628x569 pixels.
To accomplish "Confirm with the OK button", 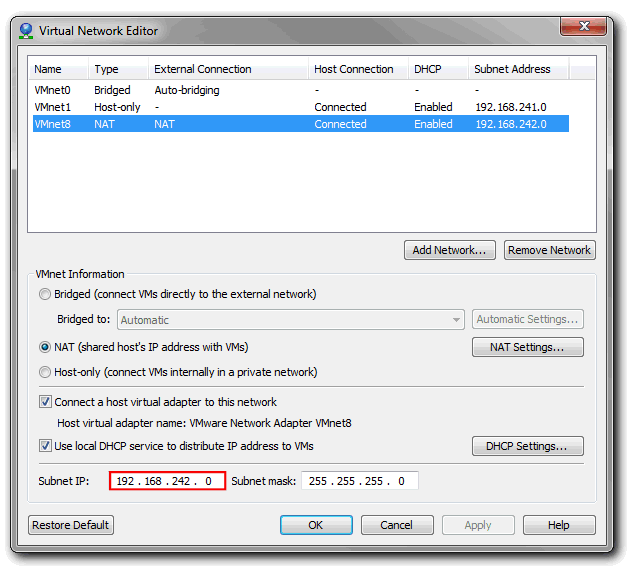I will point(316,525).
